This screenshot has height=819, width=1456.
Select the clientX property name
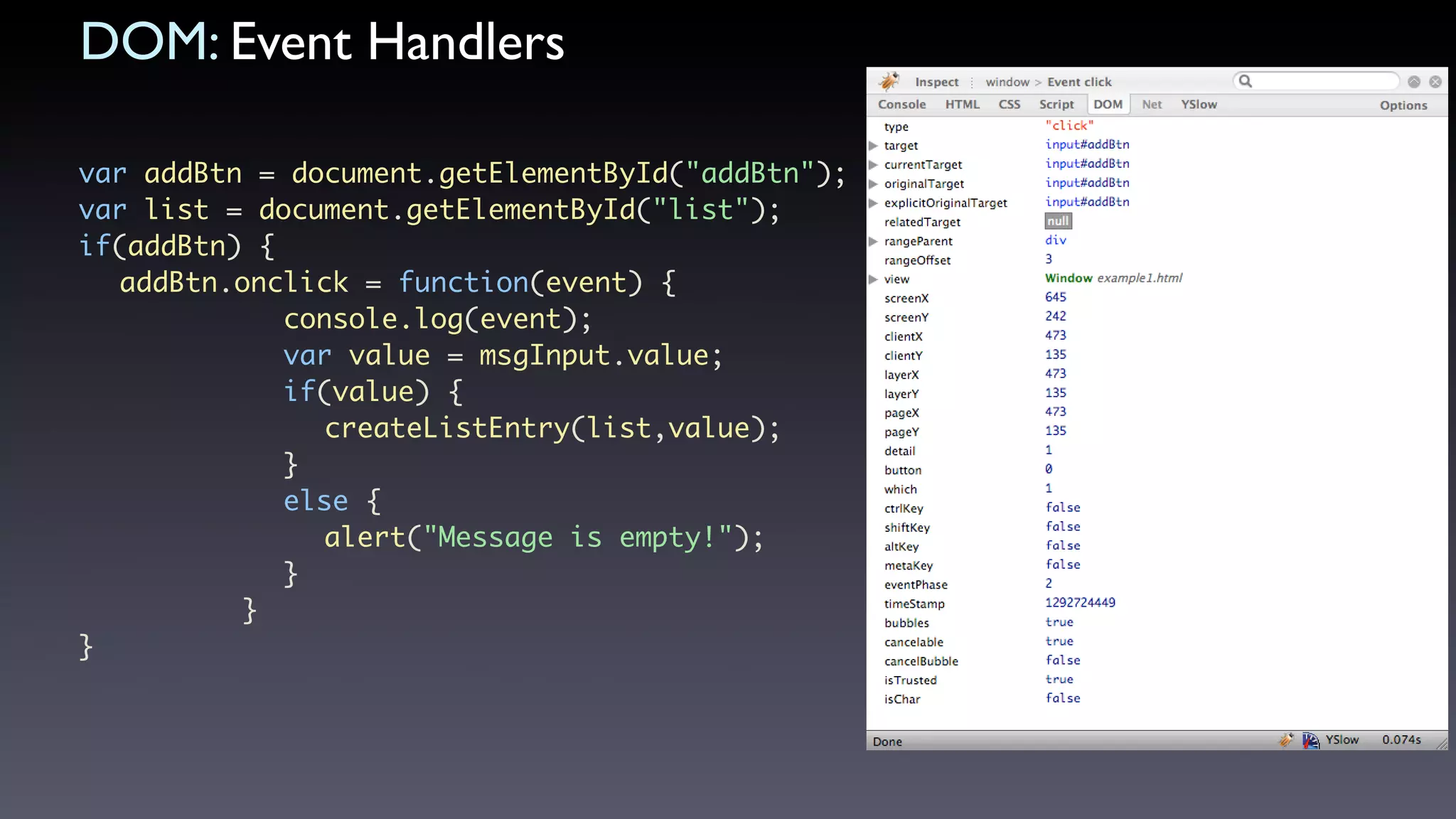[x=903, y=336]
